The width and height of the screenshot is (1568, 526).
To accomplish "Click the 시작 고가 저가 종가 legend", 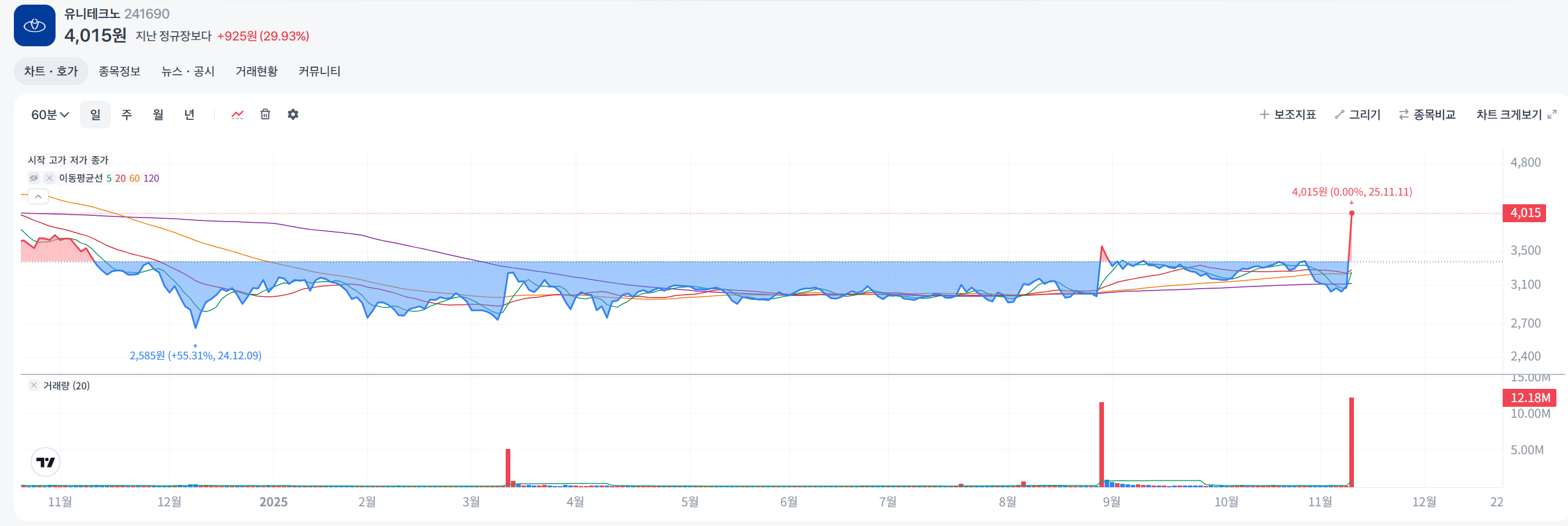I will (68, 160).
